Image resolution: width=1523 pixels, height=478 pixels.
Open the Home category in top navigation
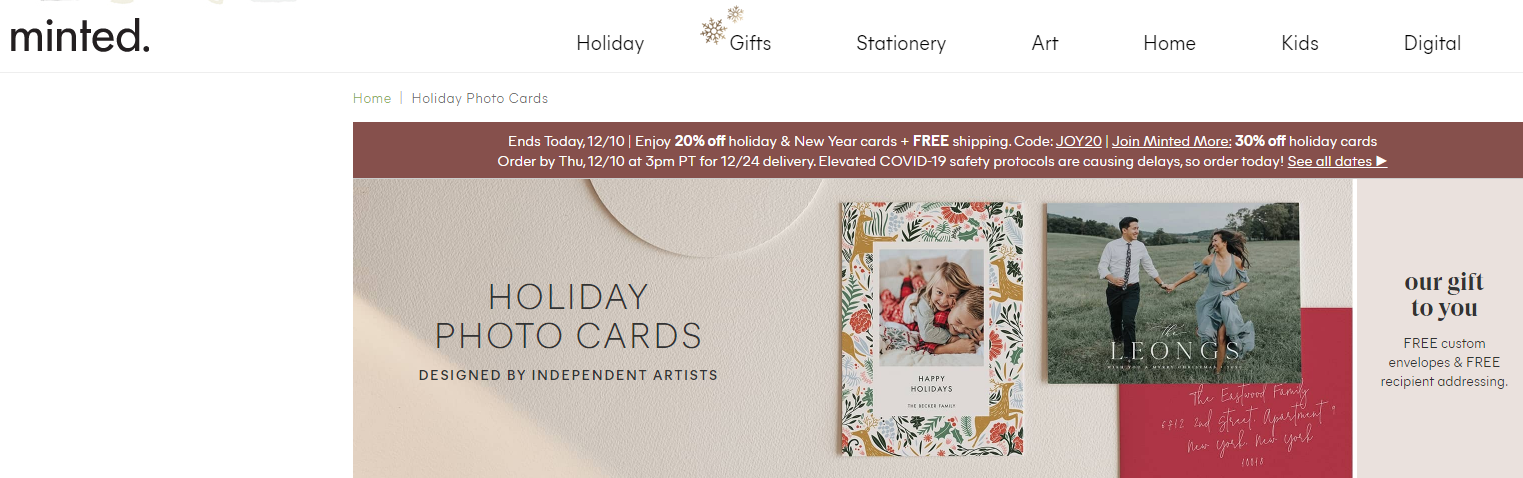(1169, 43)
